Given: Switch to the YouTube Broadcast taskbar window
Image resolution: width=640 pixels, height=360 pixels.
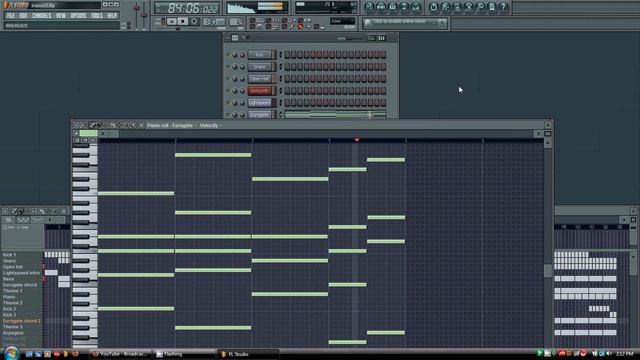Looking at the screenshot, I should (120, 354).
